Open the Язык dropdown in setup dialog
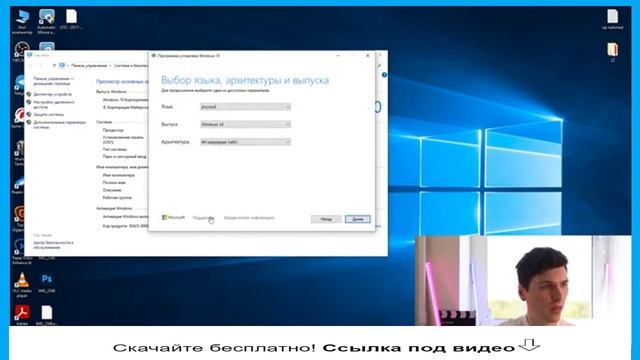The width and height of the screenshot is (640, 360). [245, 107]
